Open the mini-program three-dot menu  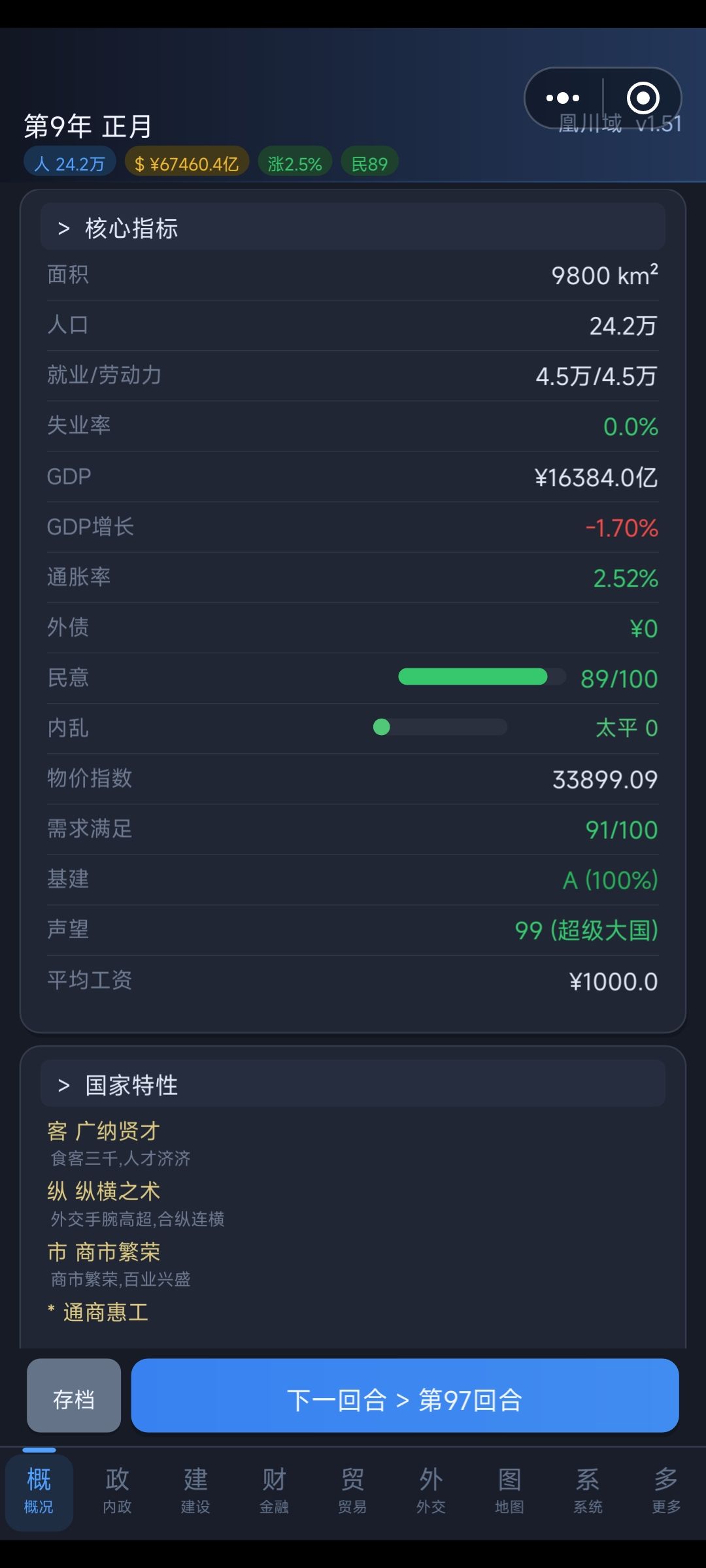point(563,99)
